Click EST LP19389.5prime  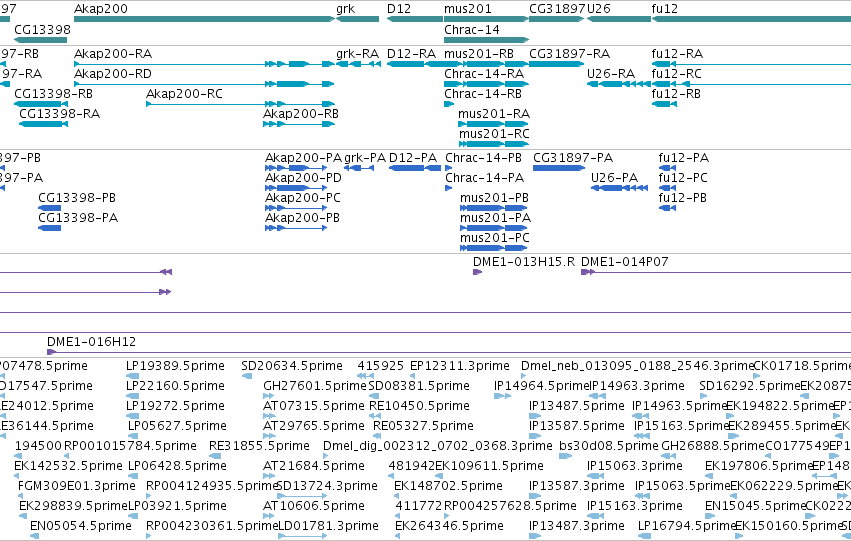[x=132, y=376]
